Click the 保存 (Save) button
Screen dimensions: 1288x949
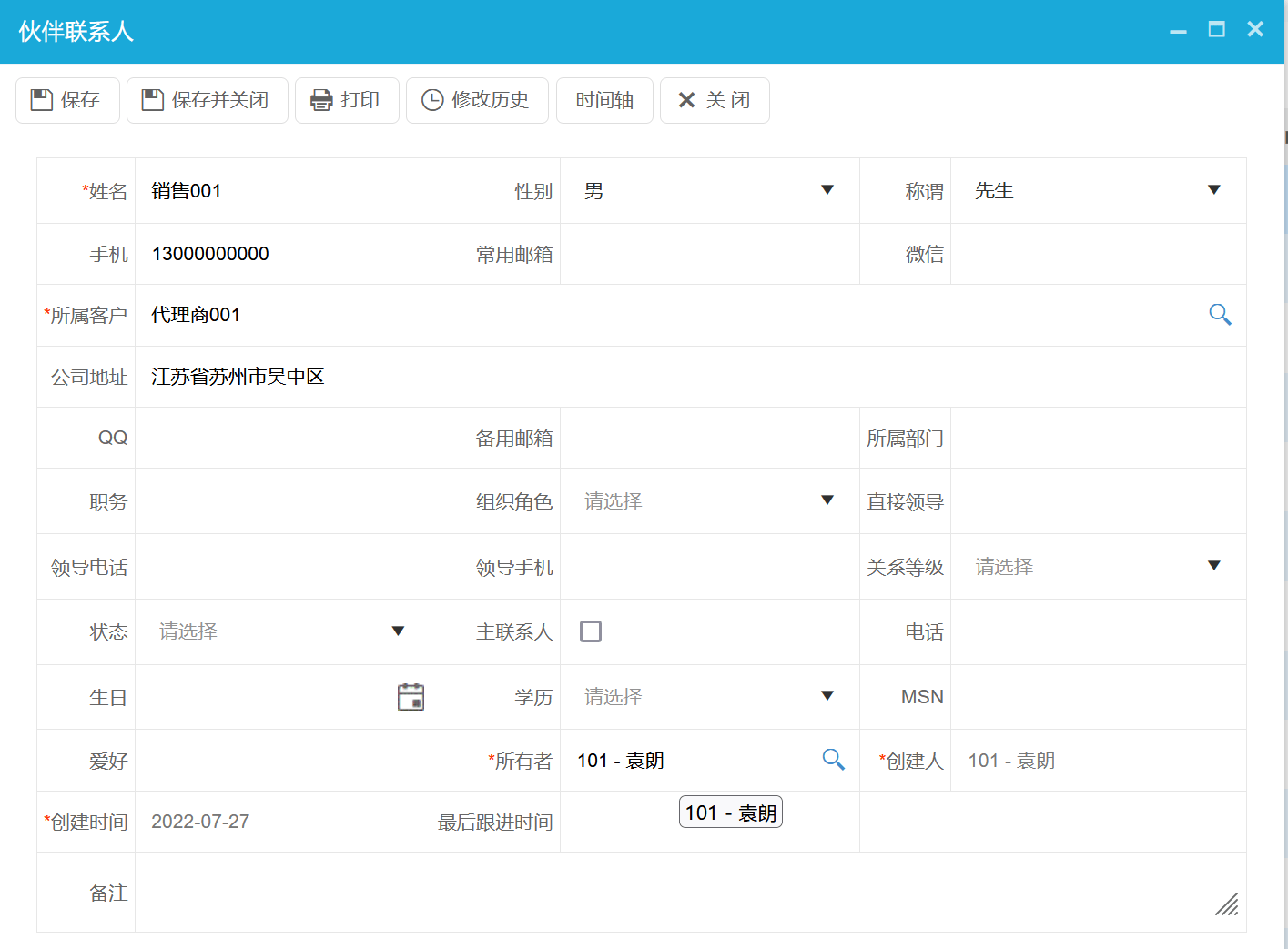coord(67,100)
